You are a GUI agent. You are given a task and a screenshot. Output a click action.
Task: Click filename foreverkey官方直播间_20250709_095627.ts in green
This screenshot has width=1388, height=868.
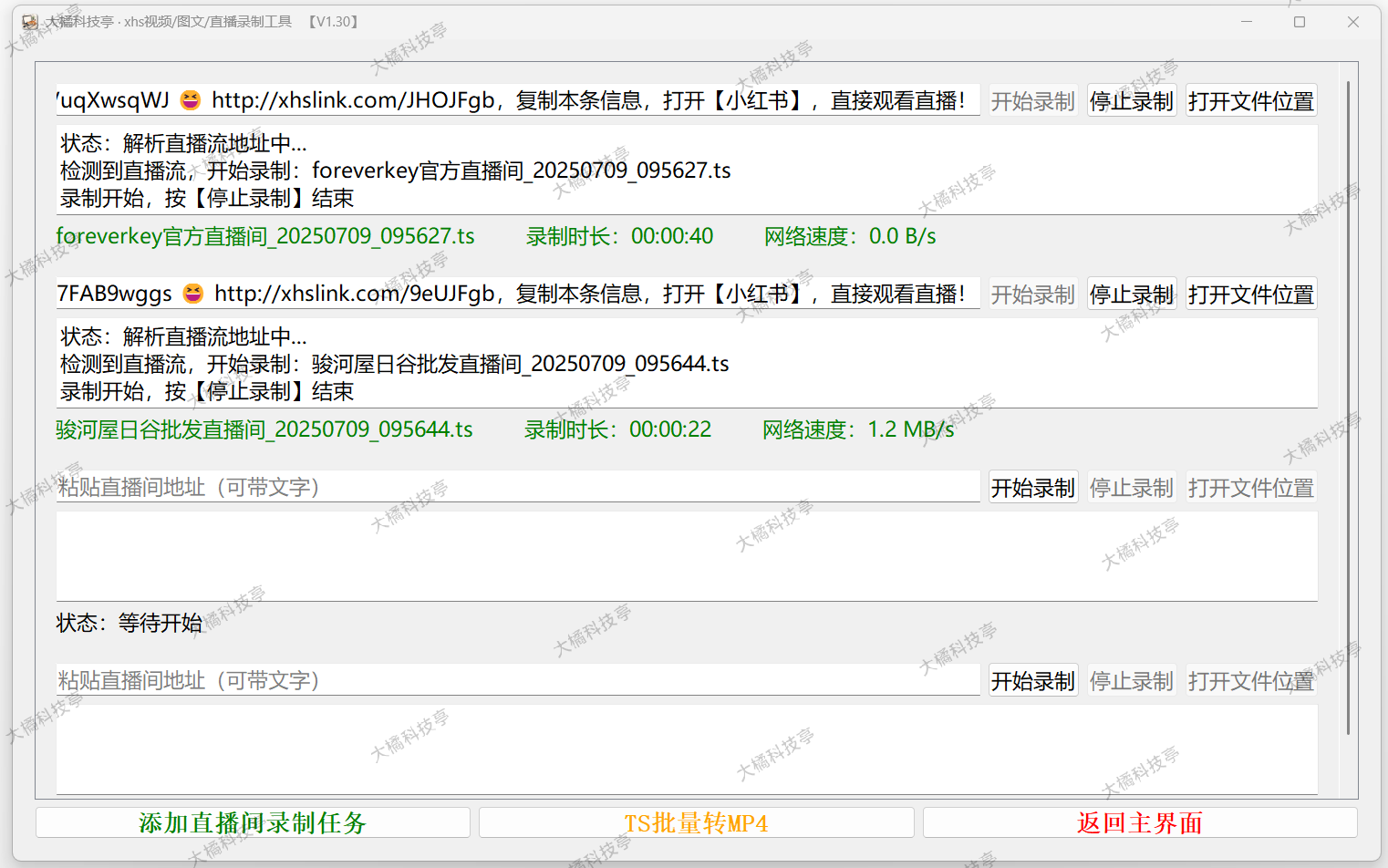(265, 236)
